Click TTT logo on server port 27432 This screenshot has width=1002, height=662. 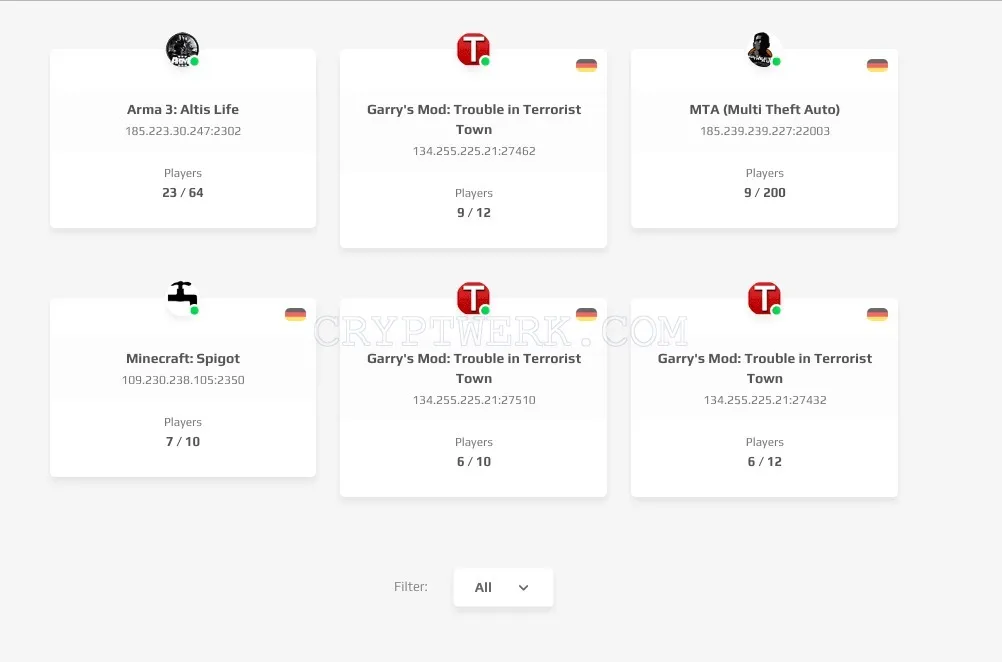[764, 298]
